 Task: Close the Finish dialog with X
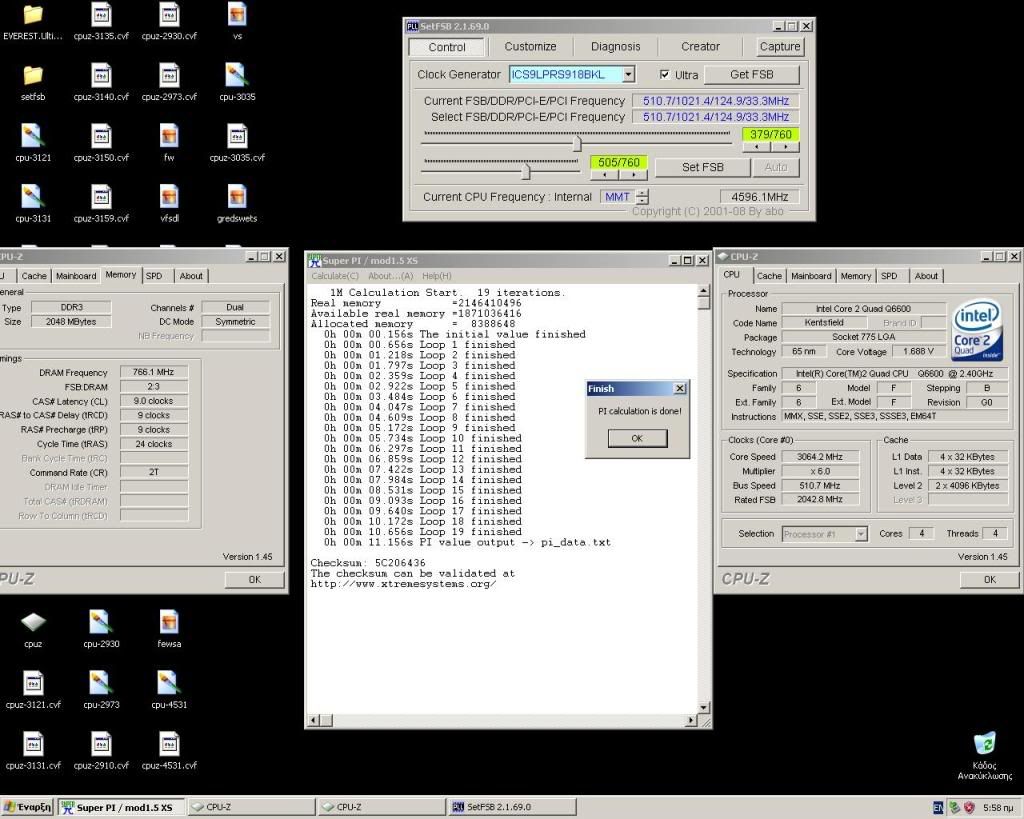(x=680, y=389)
